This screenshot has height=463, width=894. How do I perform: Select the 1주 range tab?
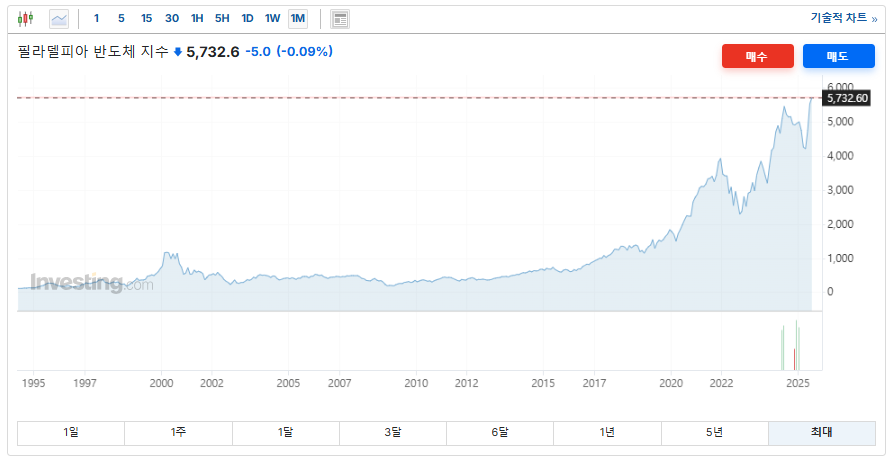coord(178,433)
